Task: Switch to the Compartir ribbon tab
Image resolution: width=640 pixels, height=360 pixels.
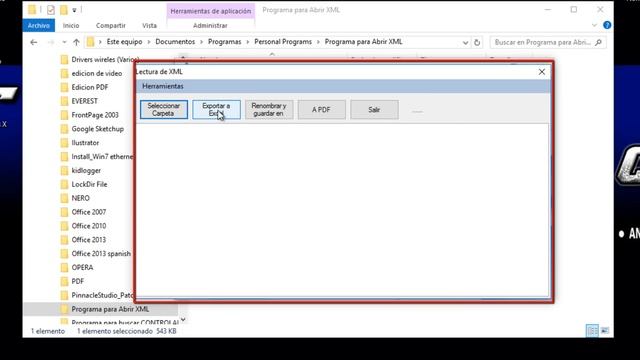Action: tap(111, 25)
